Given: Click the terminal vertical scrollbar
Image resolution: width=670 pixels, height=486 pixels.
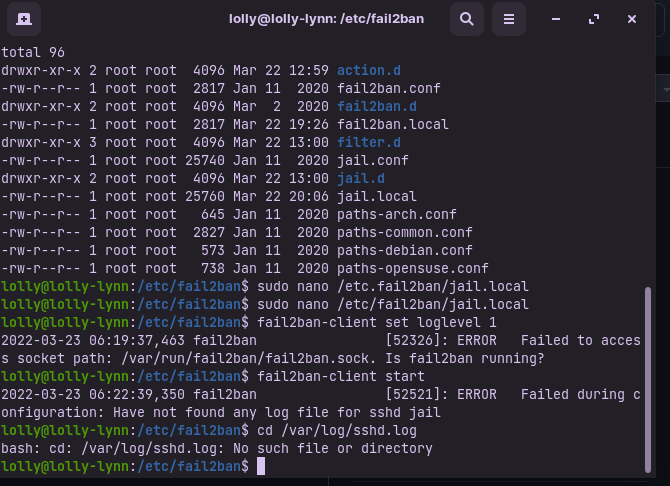Looking at the screenshot, I should tap(648, 380).
